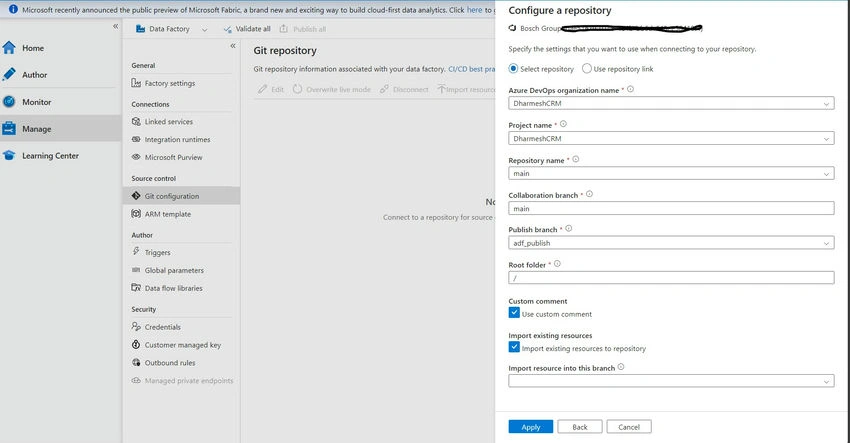Open the 'CI/CD best practices' link
Image resolution: width=850 pixels, height=443 pixels.
472,69
